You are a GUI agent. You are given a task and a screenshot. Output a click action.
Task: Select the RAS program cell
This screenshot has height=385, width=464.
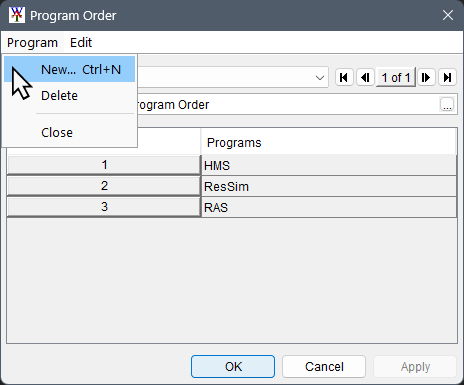pos(329,207)
